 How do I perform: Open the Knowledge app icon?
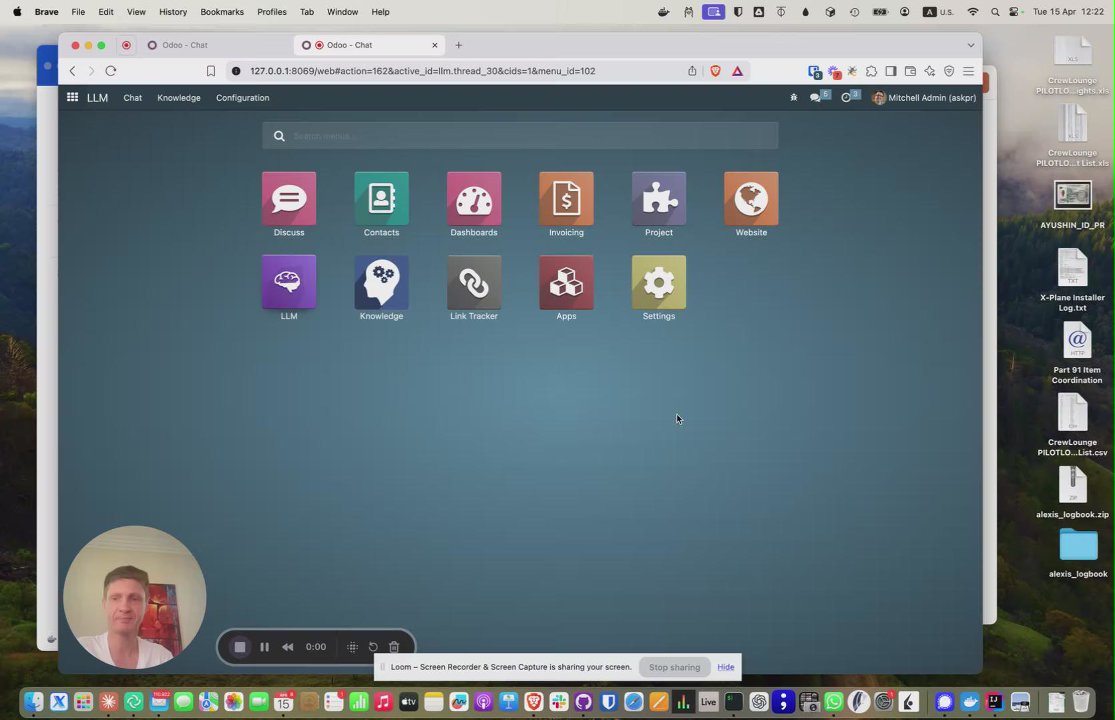point(381,282)
